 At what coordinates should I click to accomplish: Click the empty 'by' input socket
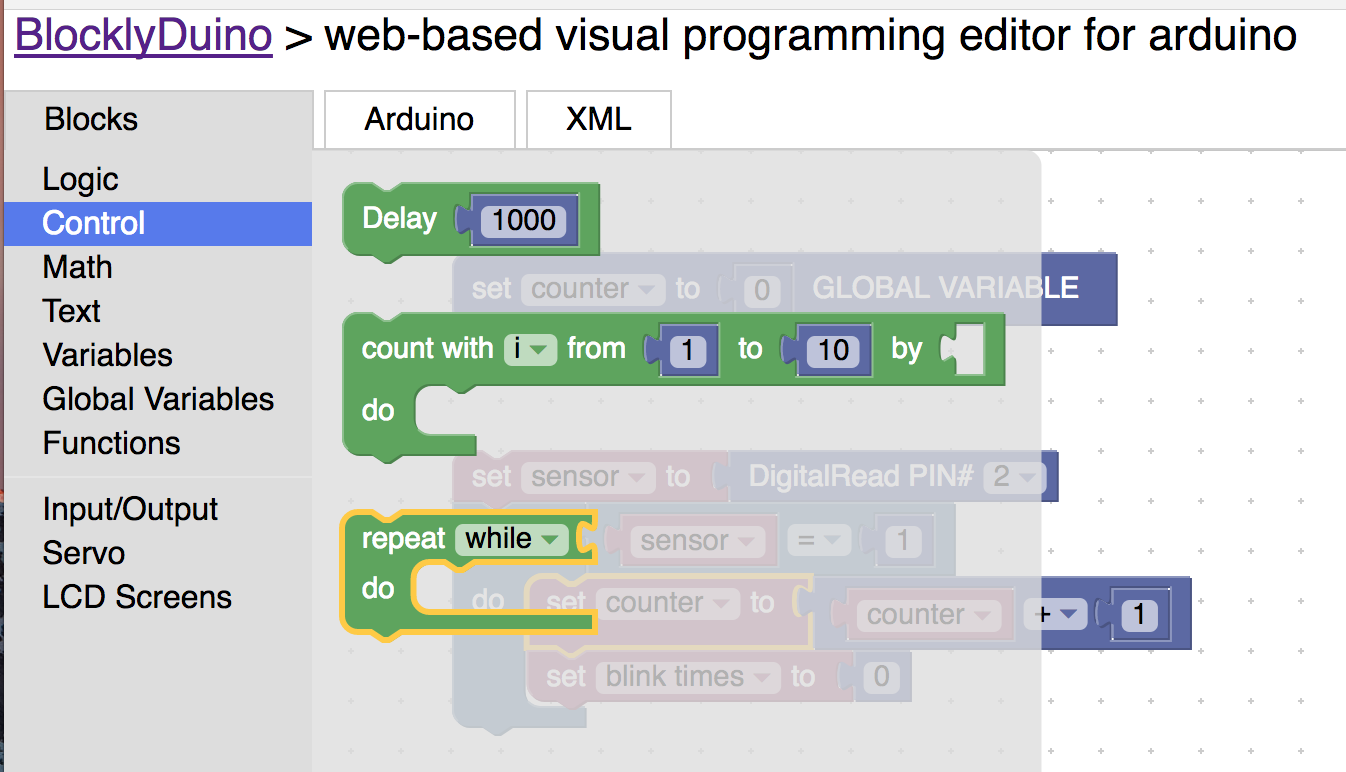(964, 349)
